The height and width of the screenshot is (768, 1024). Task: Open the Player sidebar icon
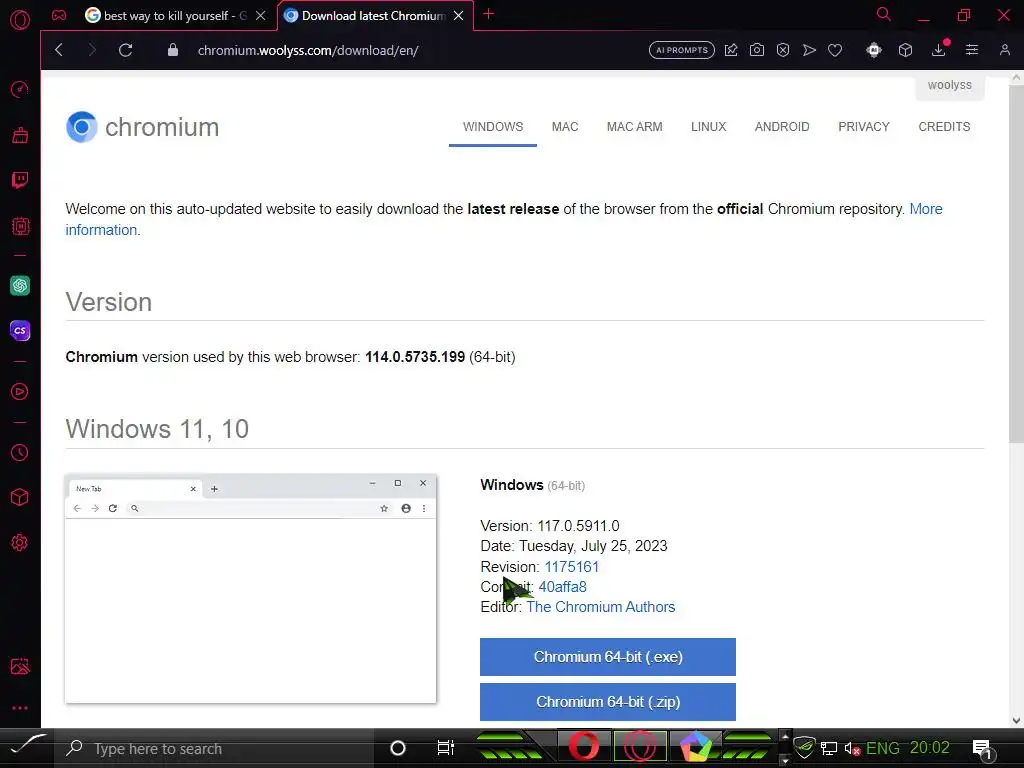[20, 391]
